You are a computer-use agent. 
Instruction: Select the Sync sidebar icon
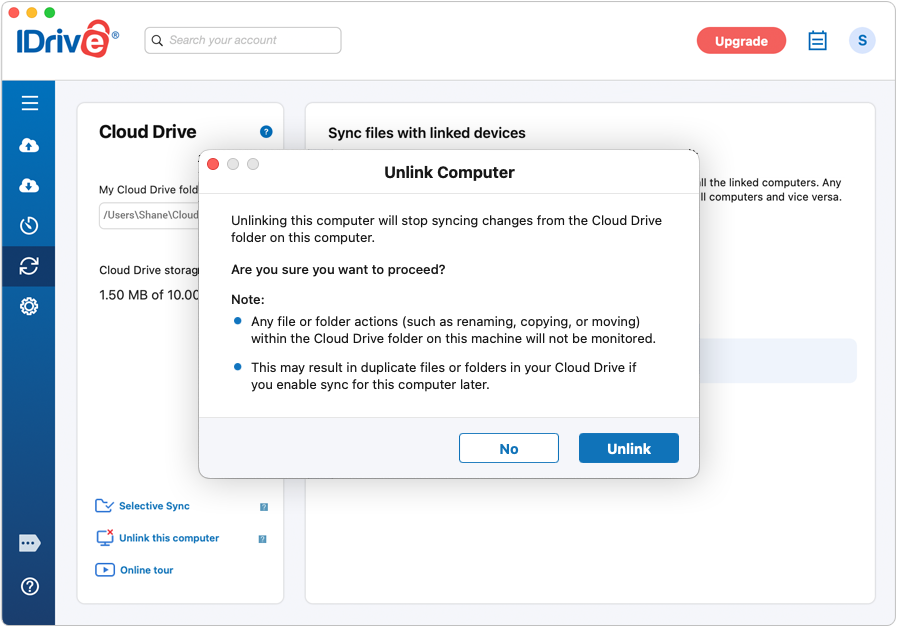tap(29, 266)
